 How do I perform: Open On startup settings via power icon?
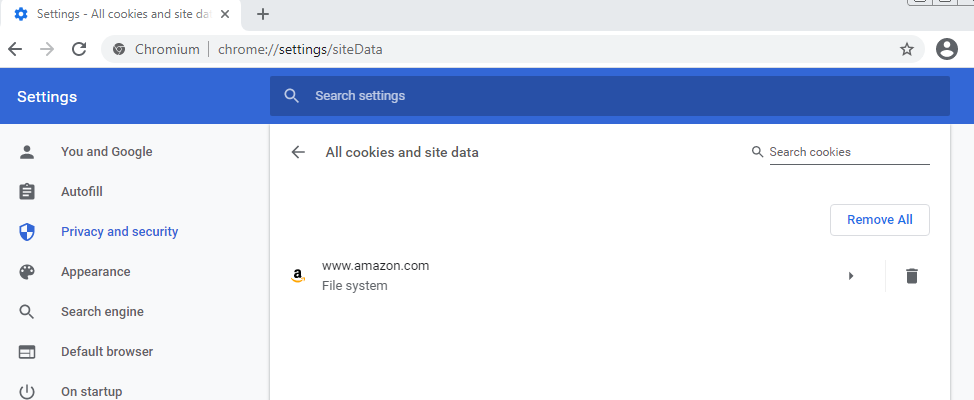tap(27, 392)
